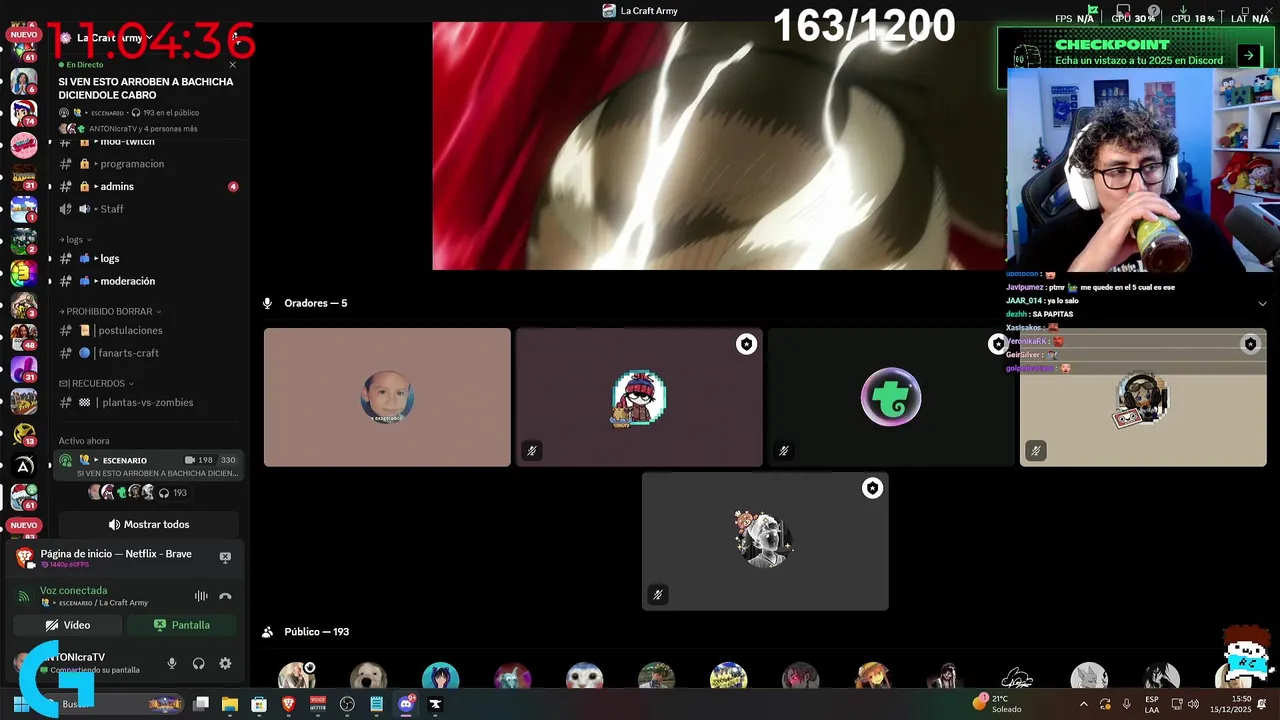Click the Mostrar todos button
Image resolution: width=1280 pixels, height=720 pixels.
[x=148, y=524]
